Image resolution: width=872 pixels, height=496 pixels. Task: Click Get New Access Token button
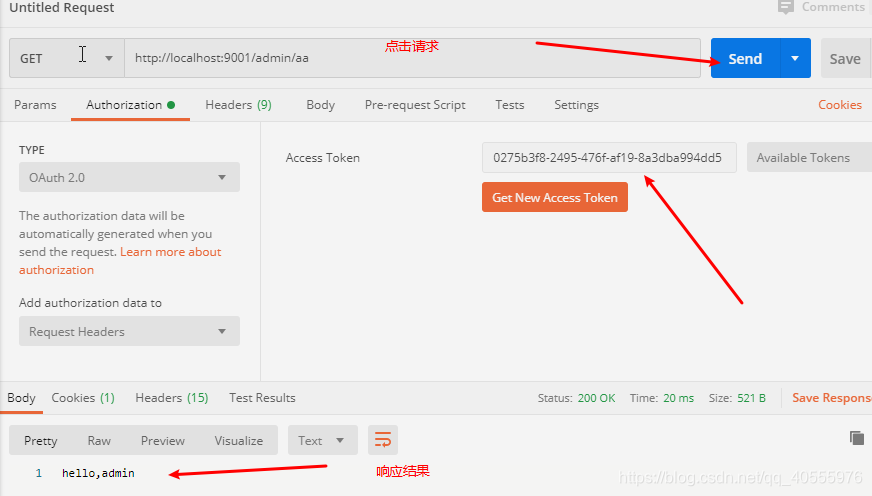point(554,197)
